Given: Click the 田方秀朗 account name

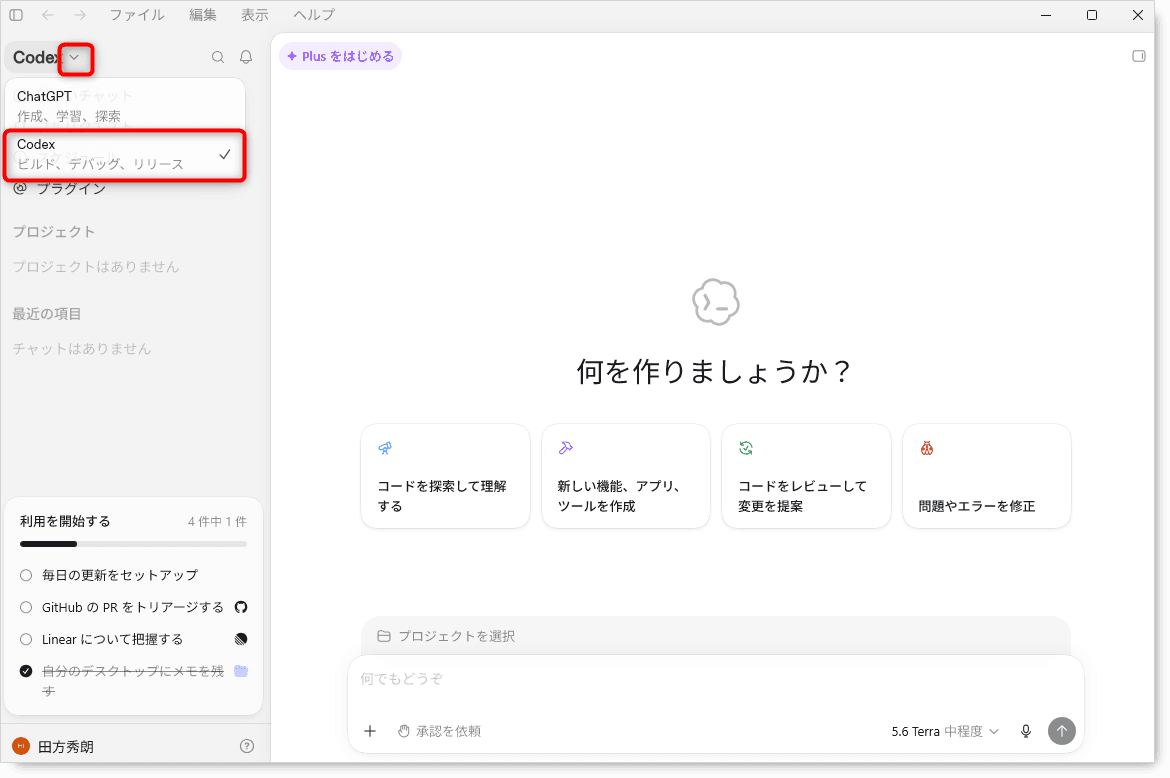Looking at the screenshot, I should click(x=66, y=747).
